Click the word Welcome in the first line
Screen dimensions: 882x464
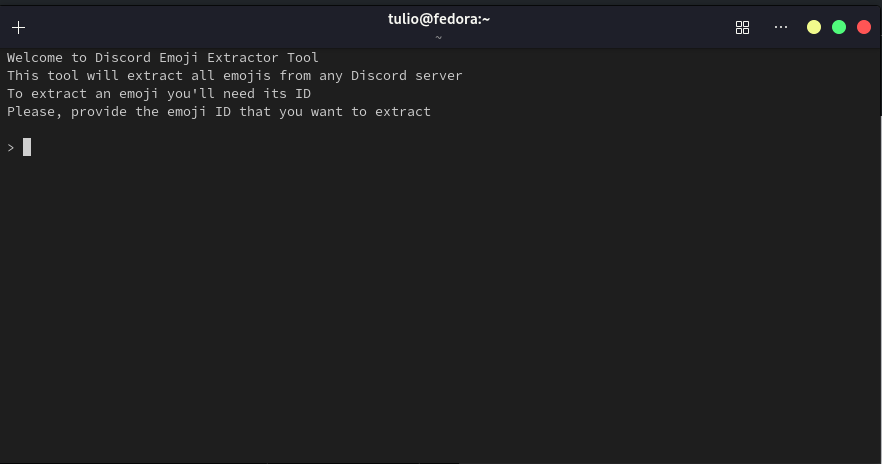(x=35, y=57)
